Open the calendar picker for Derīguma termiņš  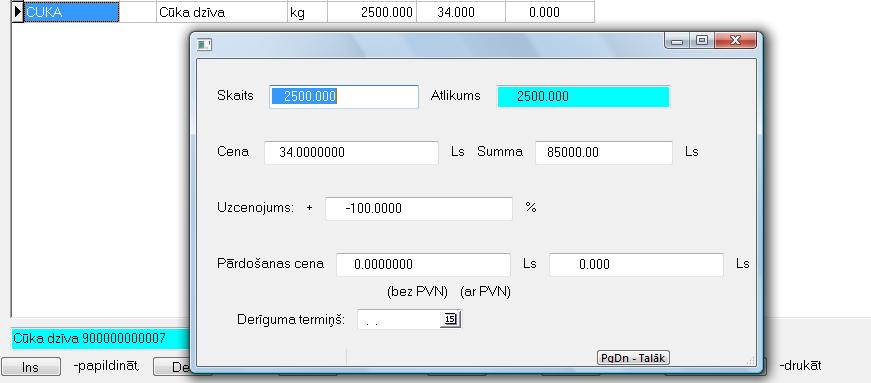[x=450, y=319]
